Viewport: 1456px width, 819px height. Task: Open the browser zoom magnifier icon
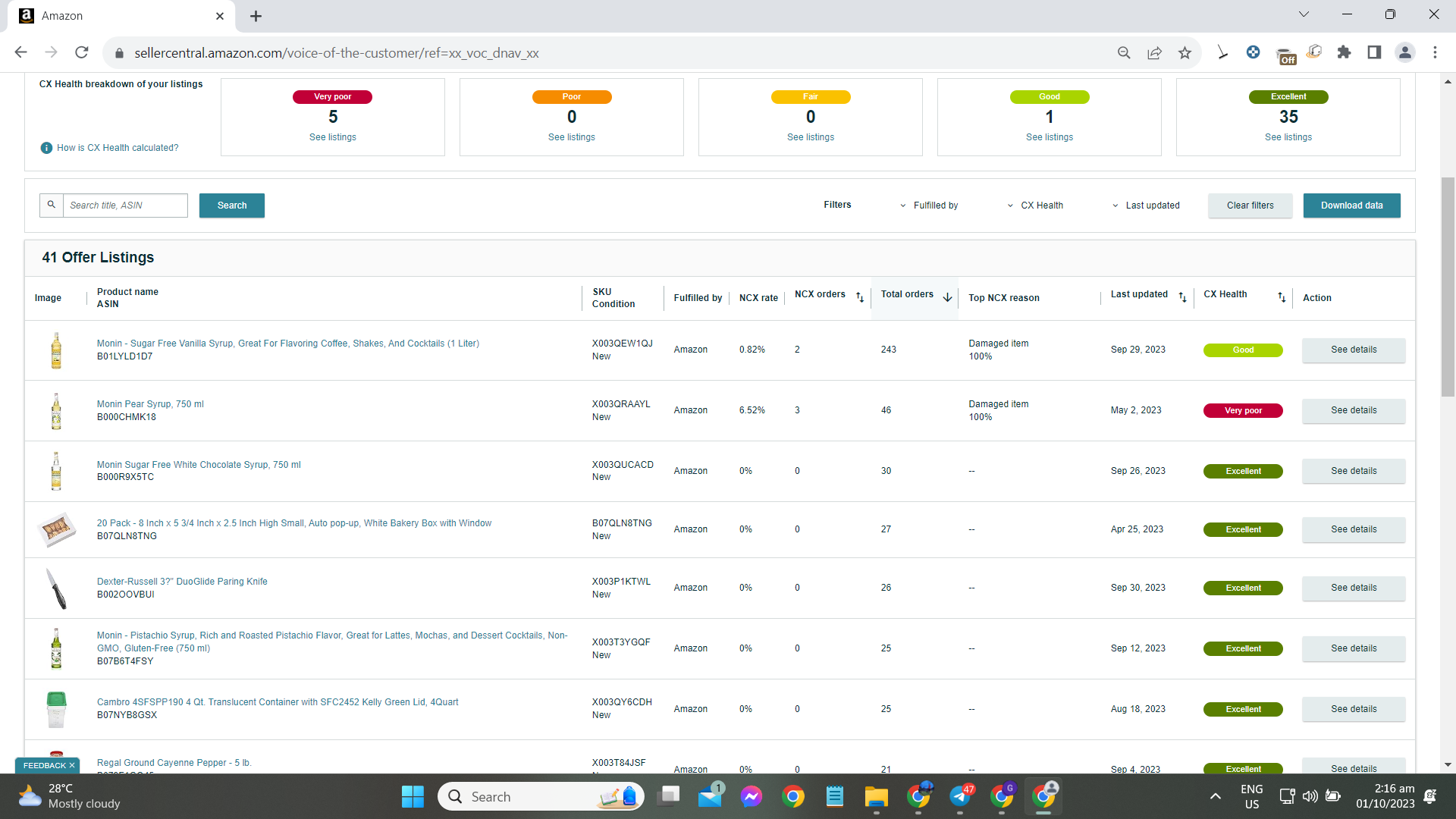[x=1124, y=52]
